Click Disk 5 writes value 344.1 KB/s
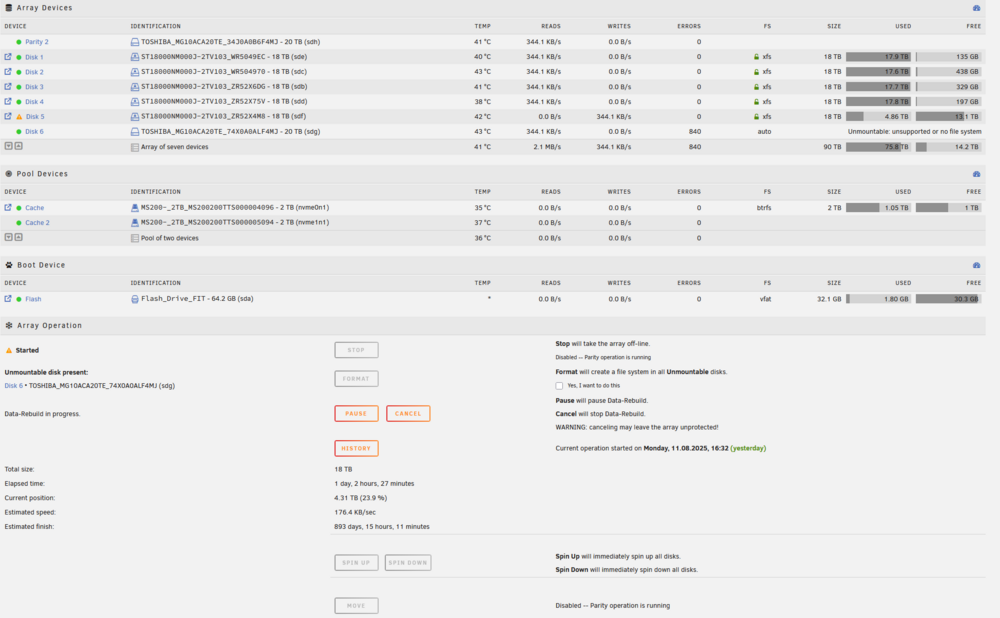This screenshot has width=1000, height=618. tap(614, 117)
